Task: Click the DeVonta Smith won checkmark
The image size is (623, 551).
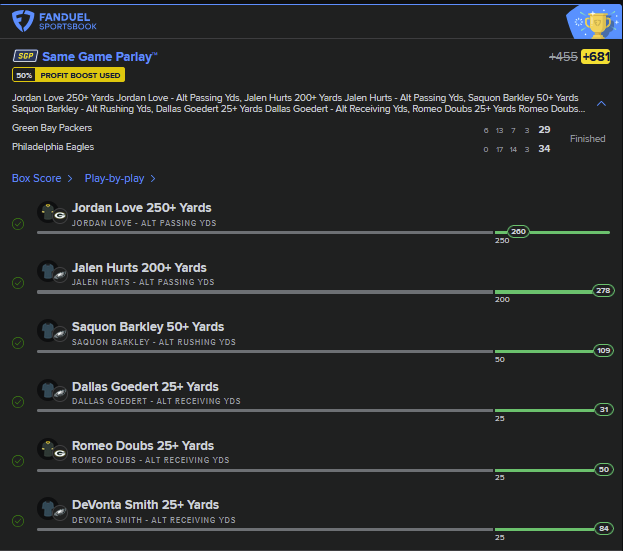Action: pyautogui.click(x=18, y=520)
